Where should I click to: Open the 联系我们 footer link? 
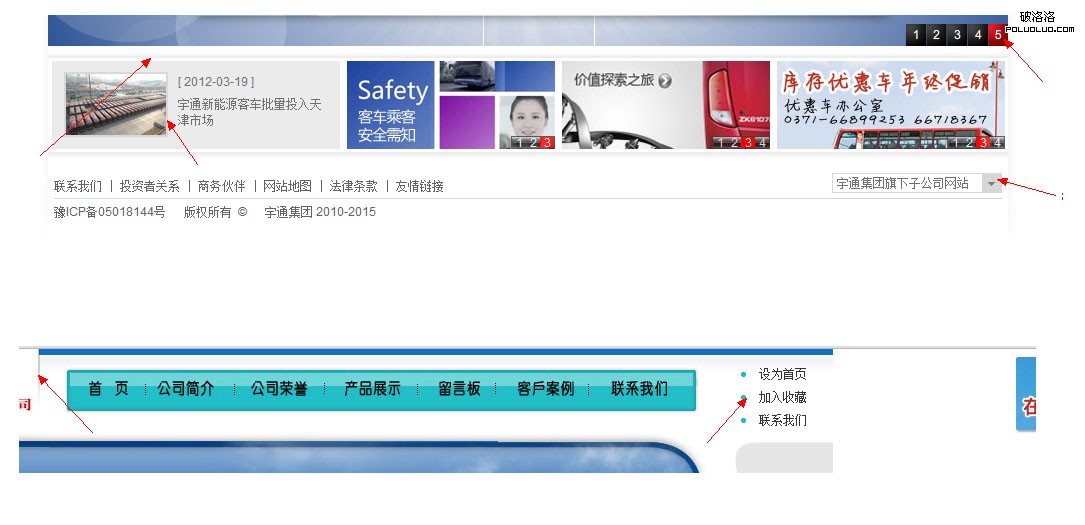point(78,186)
